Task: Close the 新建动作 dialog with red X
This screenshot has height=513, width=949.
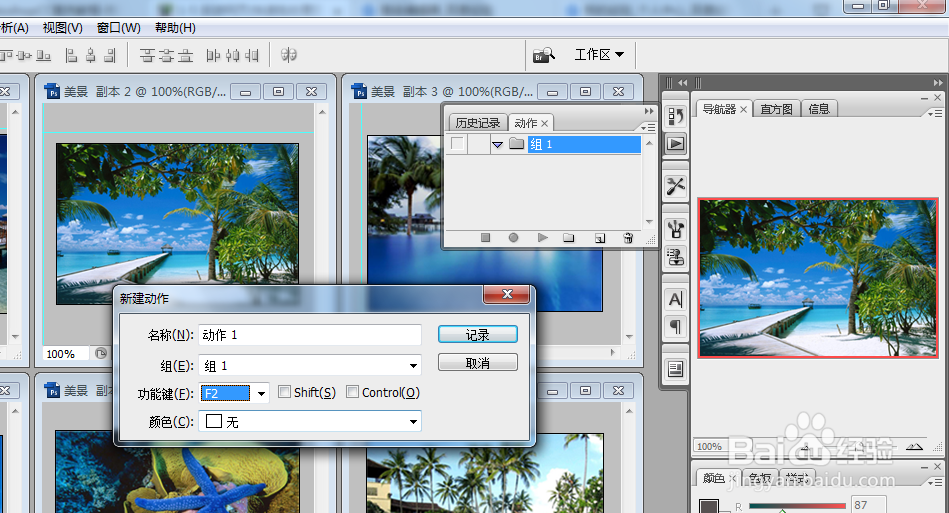Action: pos(507,294)
